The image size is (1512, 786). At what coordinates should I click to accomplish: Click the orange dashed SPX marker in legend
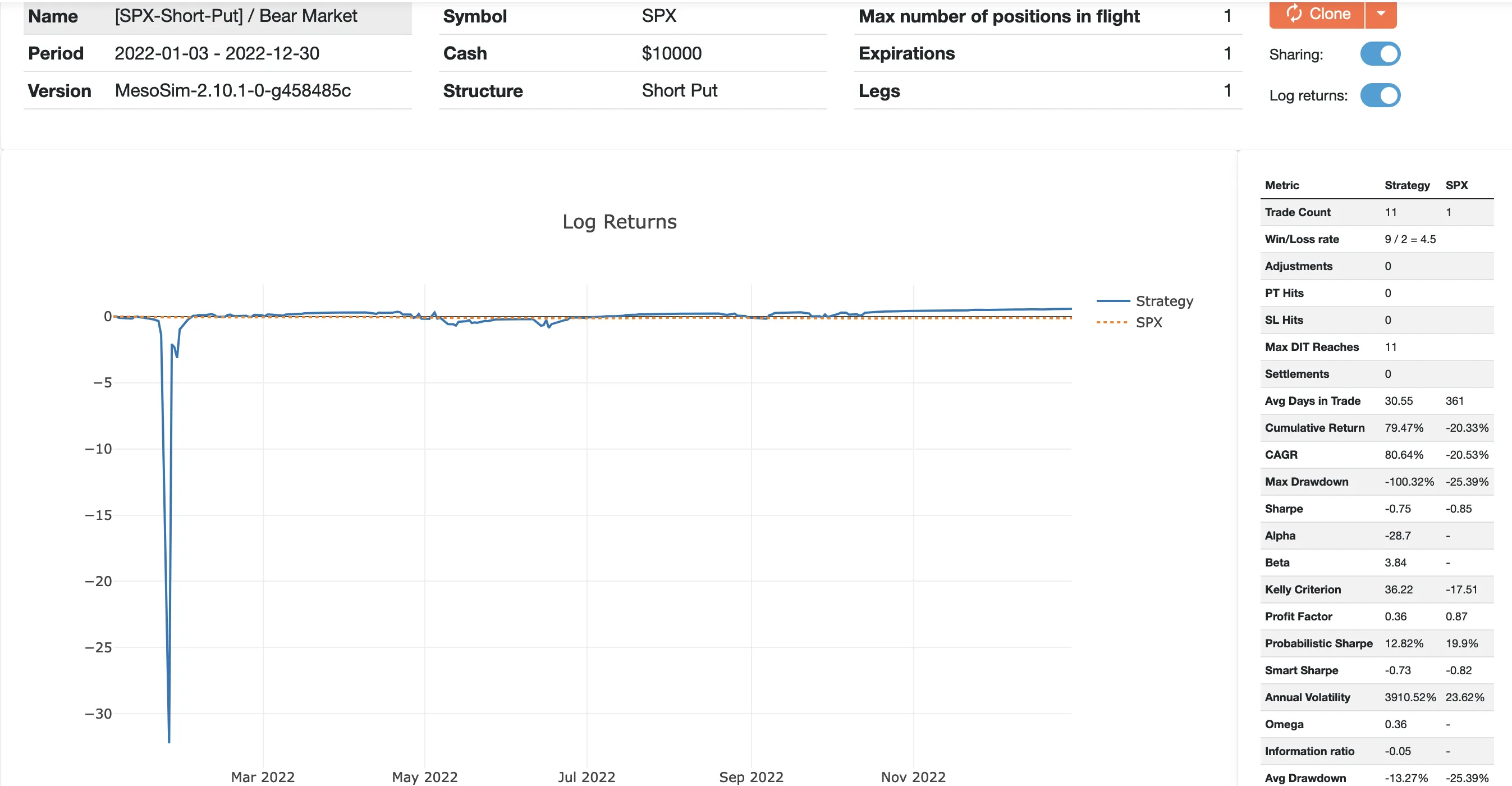(x=1111, y=322)
